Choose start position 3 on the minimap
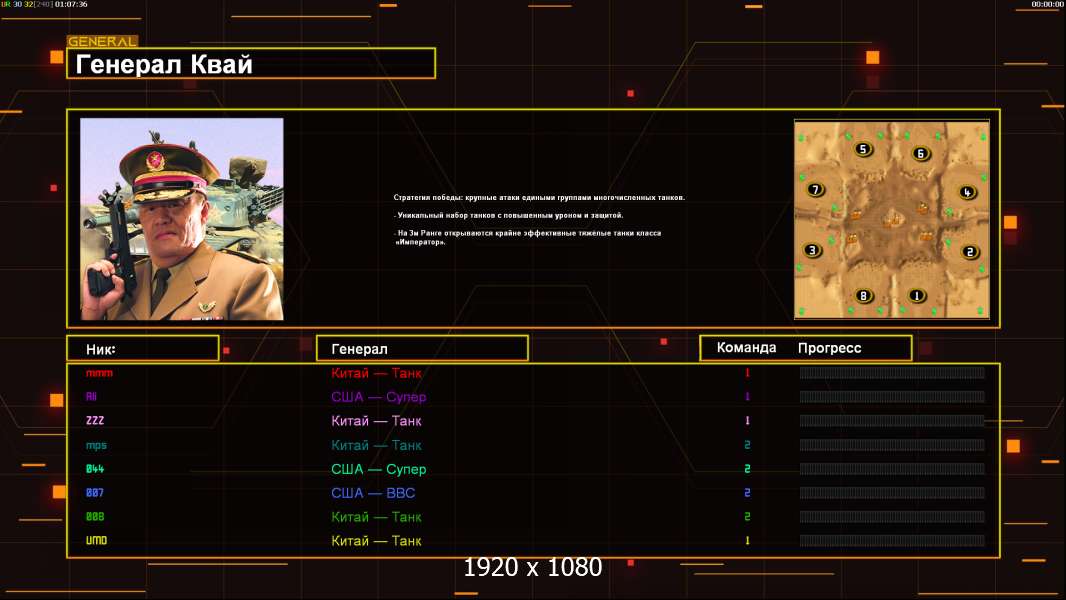The image size is (1066, 600). (x=812, y=250)
